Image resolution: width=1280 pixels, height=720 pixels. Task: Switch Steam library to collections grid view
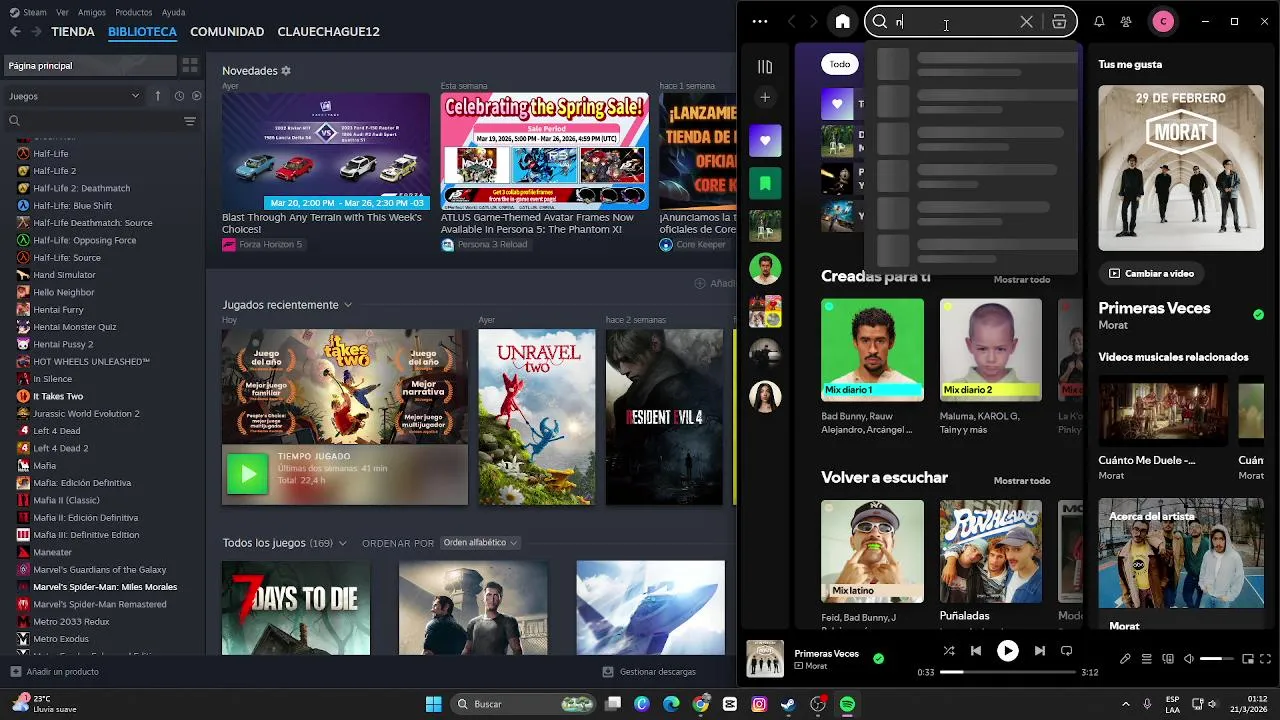[190, 66]
